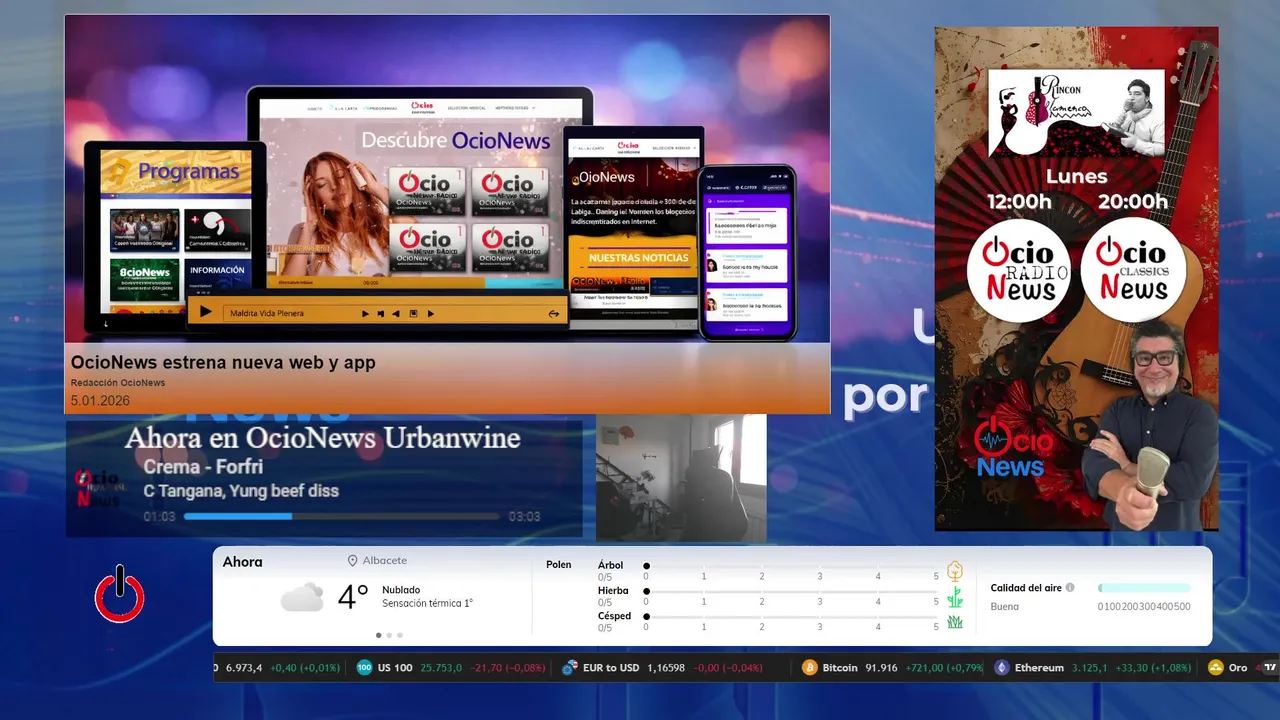Click the small play arrow beside the mockup player's song title
The height and width of the screenshot is (720, 1280).
[x=365, y=314]
